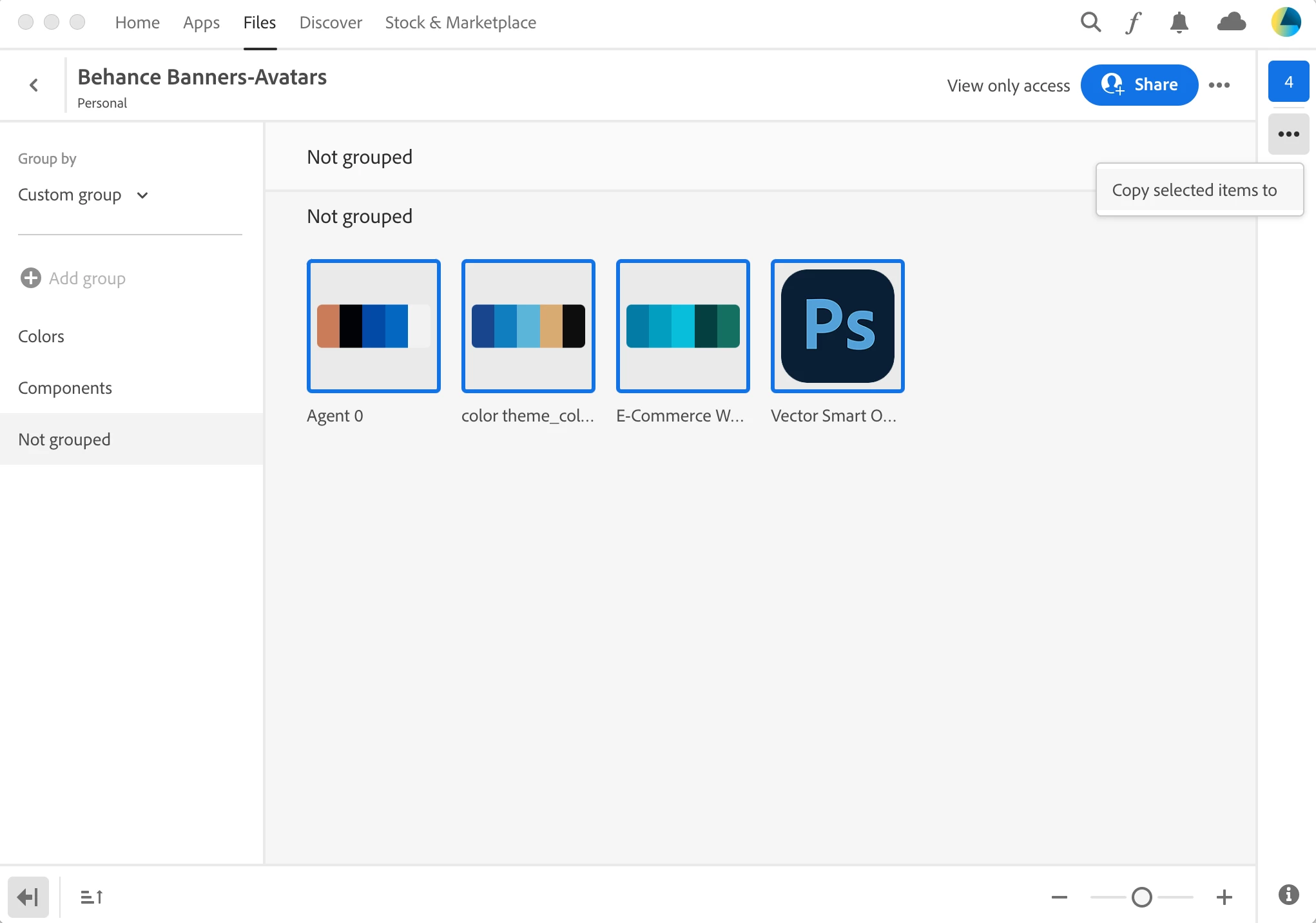Open the search magnifier icon
This screenshot has width=1316, height=923.
click(1090, 23)
